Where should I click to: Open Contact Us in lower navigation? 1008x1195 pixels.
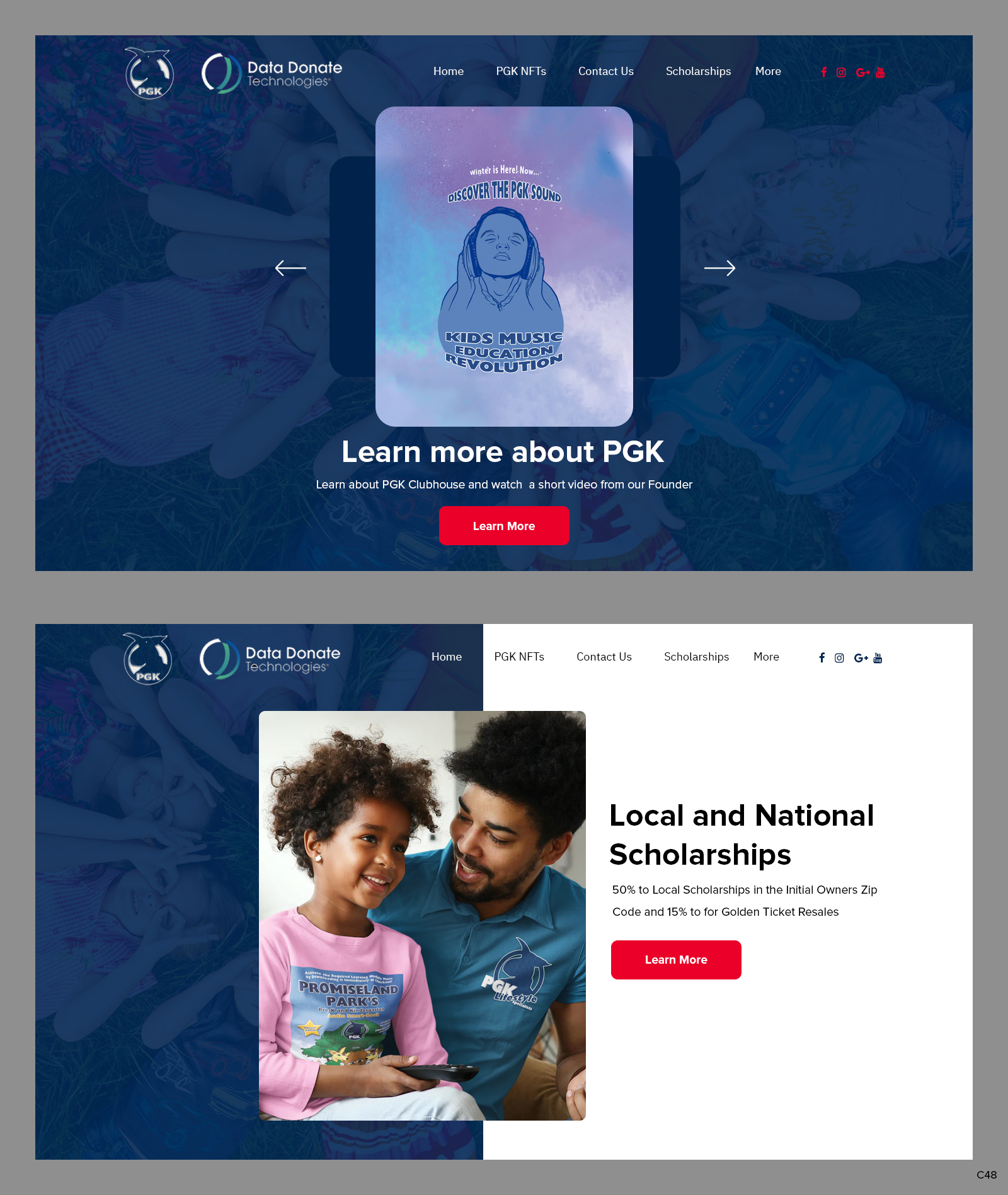pos(604,657)
